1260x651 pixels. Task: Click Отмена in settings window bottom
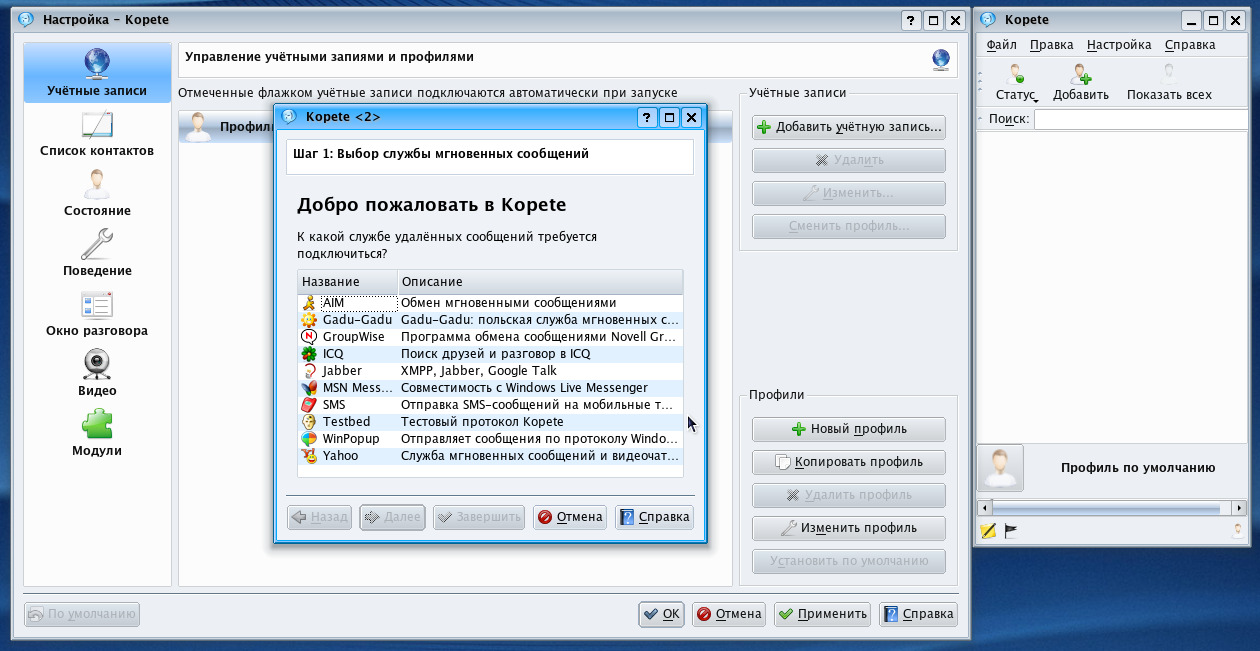tap(729, 614)
